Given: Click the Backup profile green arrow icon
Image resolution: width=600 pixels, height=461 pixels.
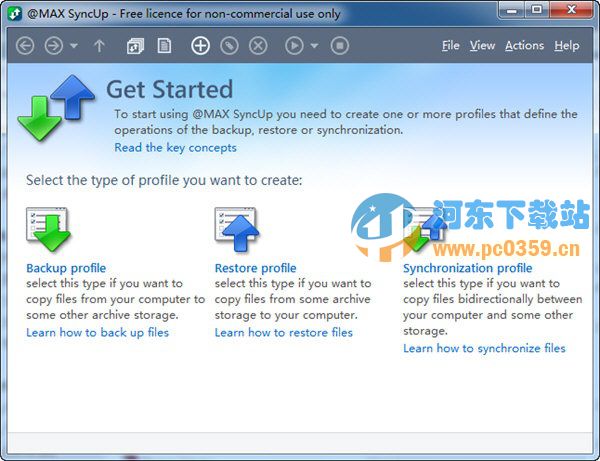Looking at the screenshot, I should tap(48, 229).
